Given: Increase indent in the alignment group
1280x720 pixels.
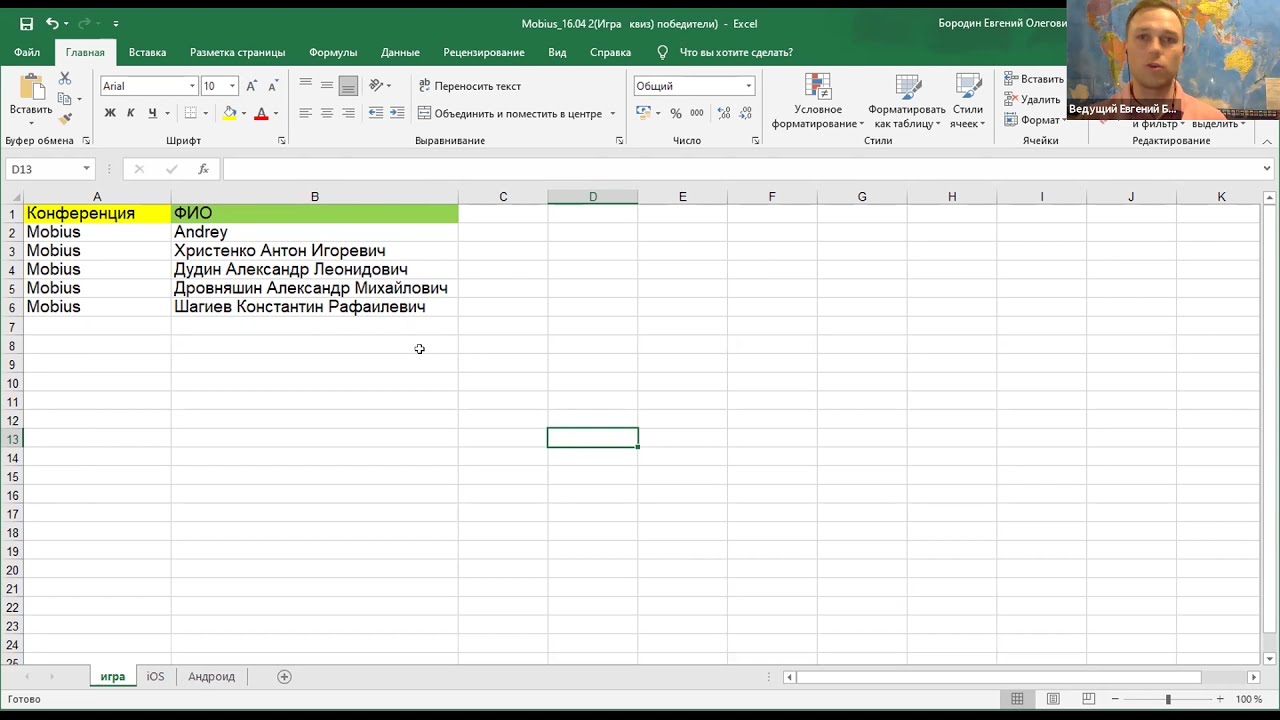Looking at the screenshot, I should tap(397, 113).
